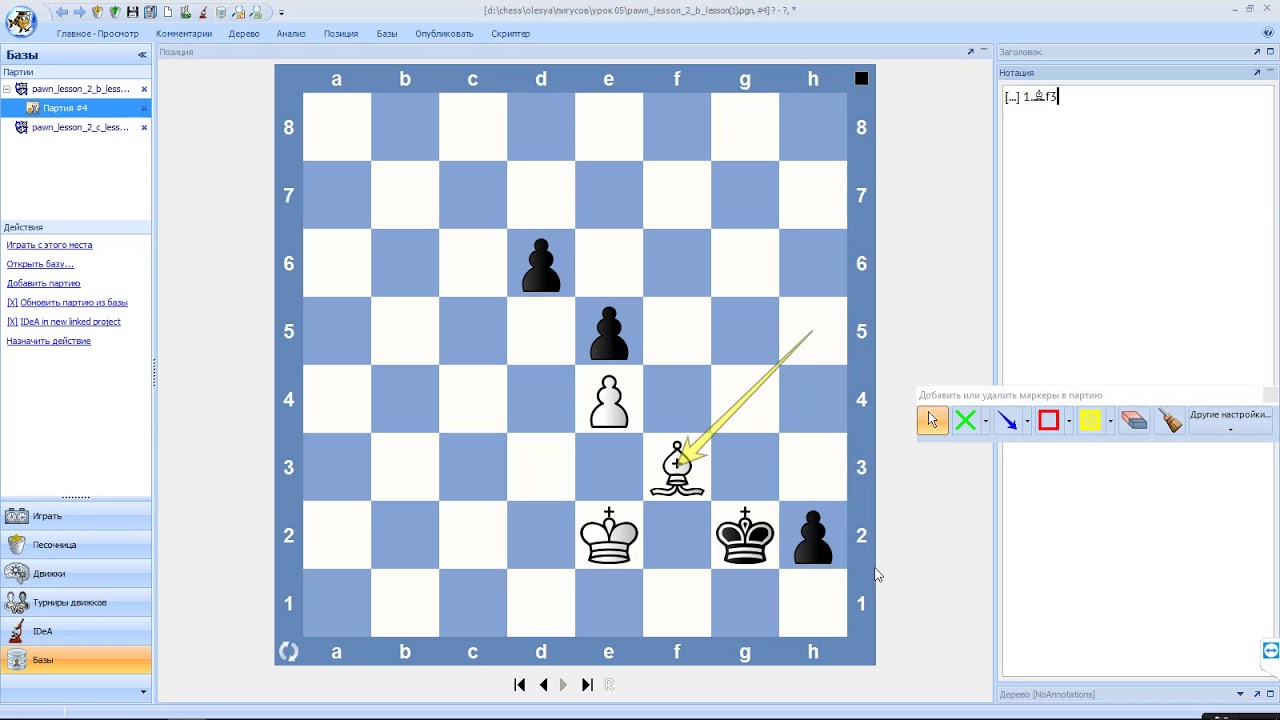Image resolution: width=1280 pixels, height=720 pixels.
Task: Click the 1.♗f3 move in notation
Action: [x=1040, y=97]
